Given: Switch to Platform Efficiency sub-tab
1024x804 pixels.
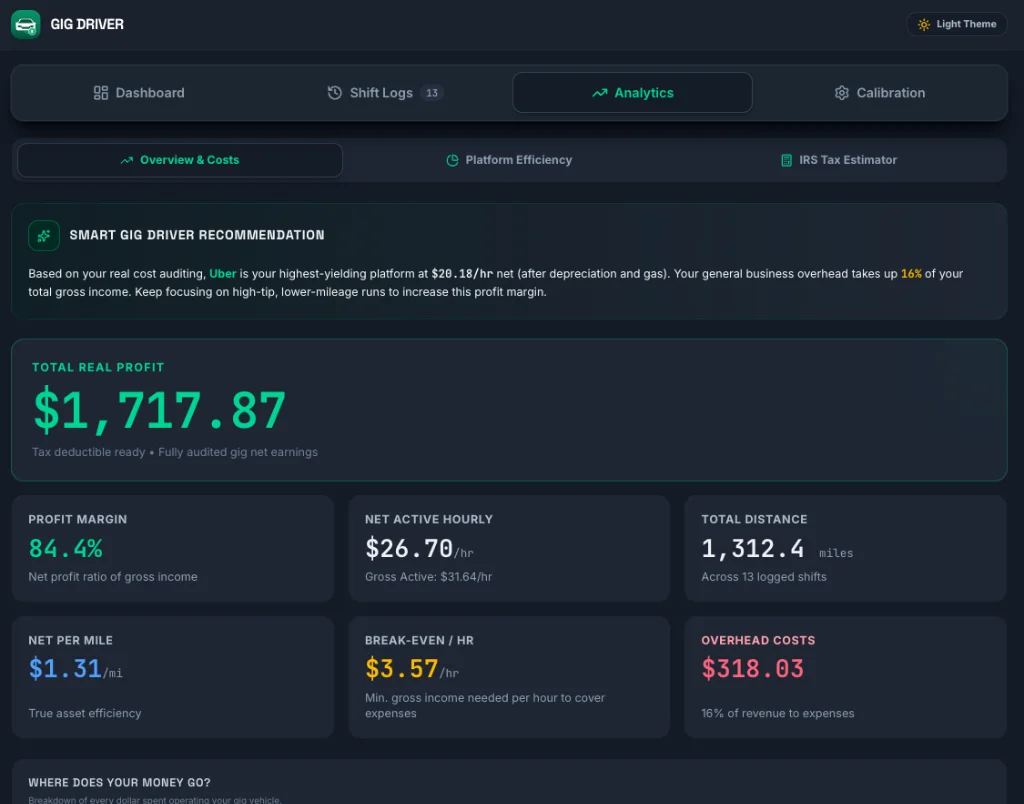Looking at the screenshot, I should (509, 160).
